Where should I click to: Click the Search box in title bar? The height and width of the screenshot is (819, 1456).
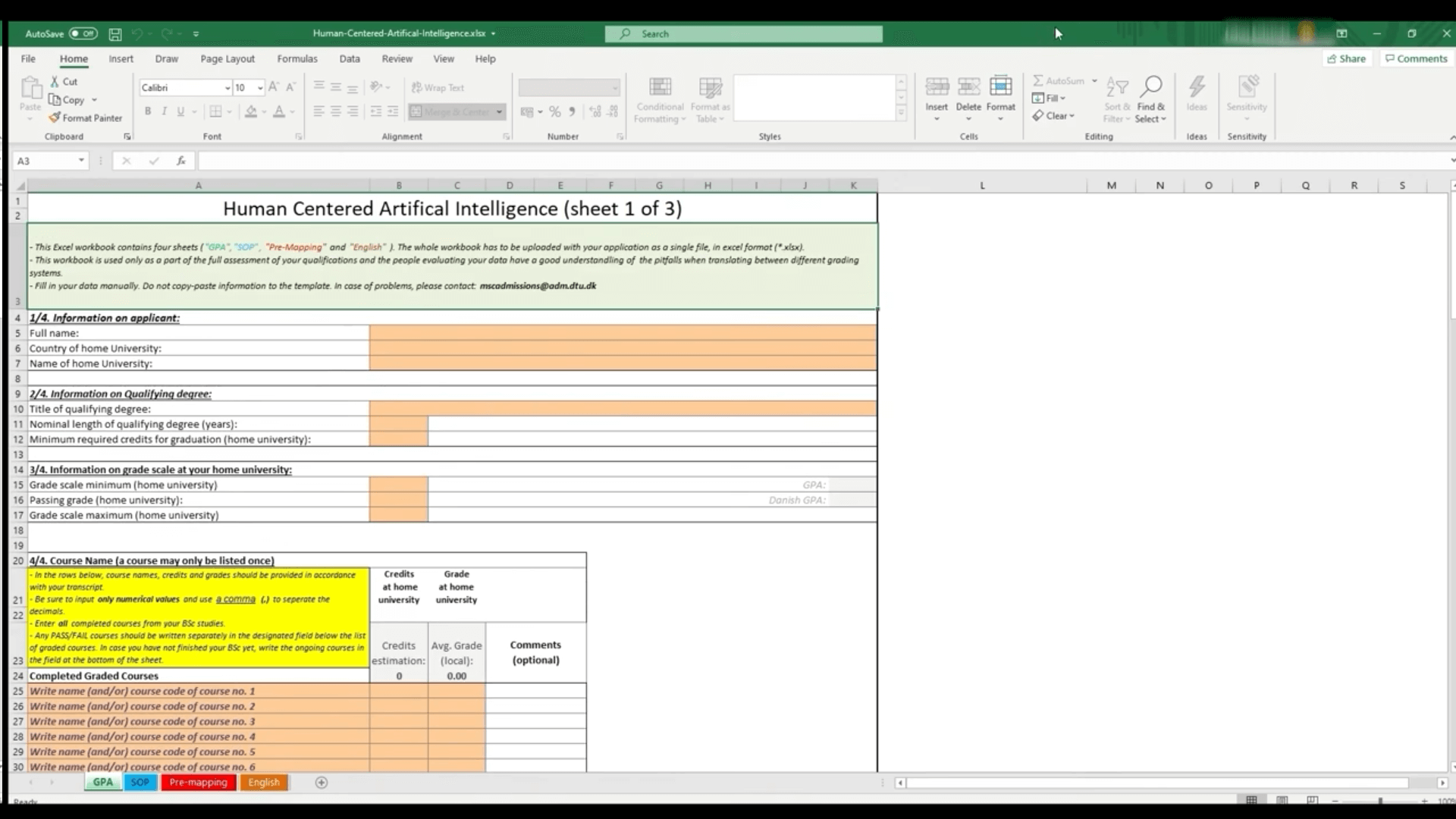[744, 33]
